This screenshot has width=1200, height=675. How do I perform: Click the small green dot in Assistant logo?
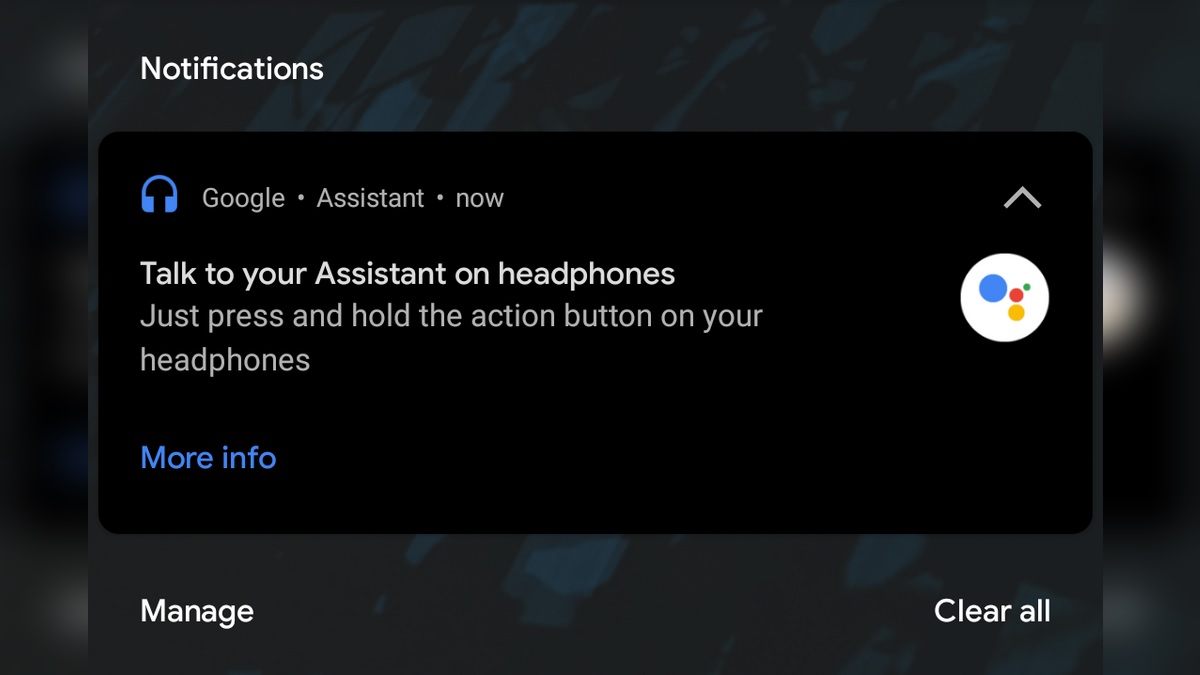click(x=1027, y=287)
